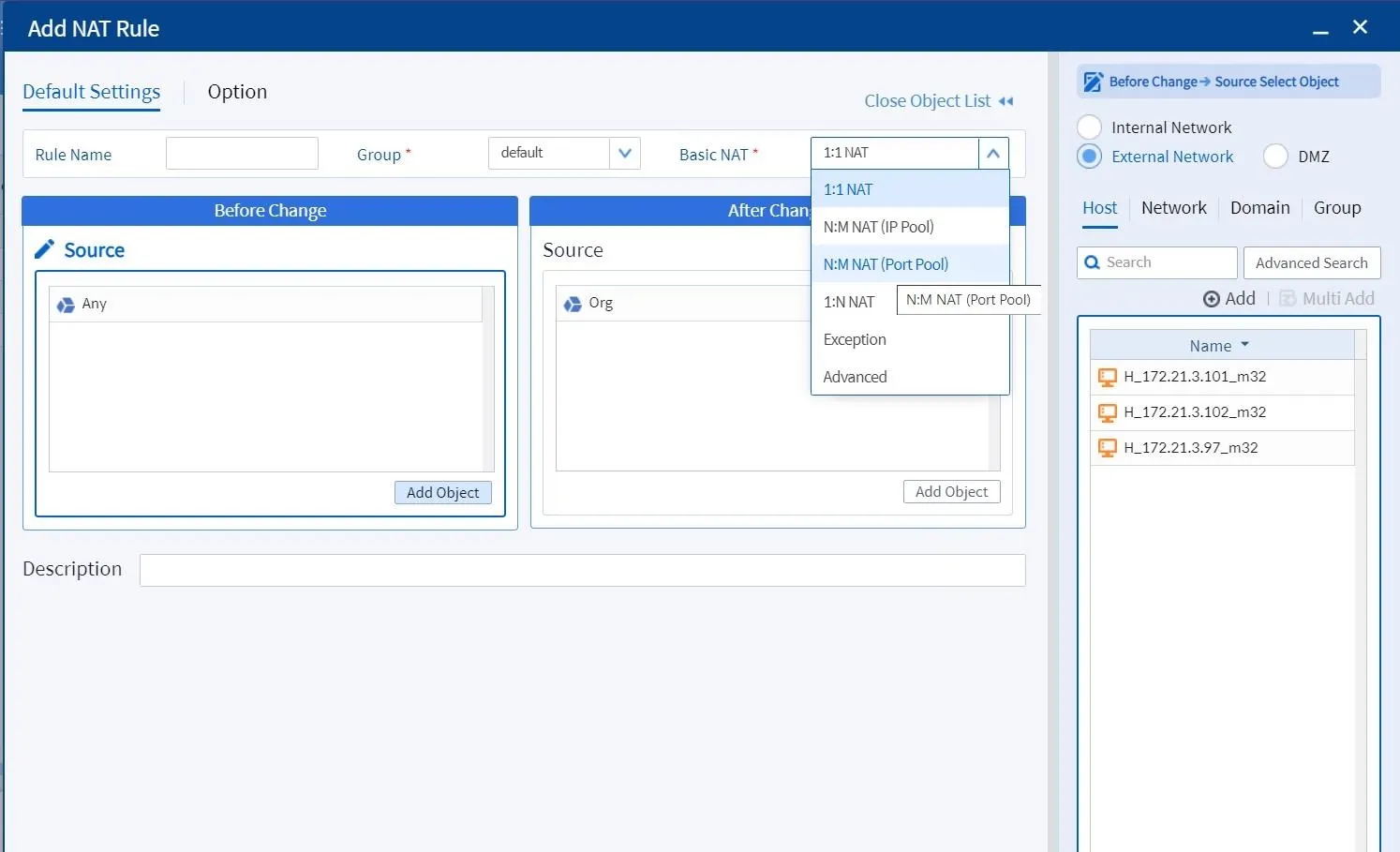Click into the Rule Name field
This screenshot has height=852, width=1400.
point(242,154)
